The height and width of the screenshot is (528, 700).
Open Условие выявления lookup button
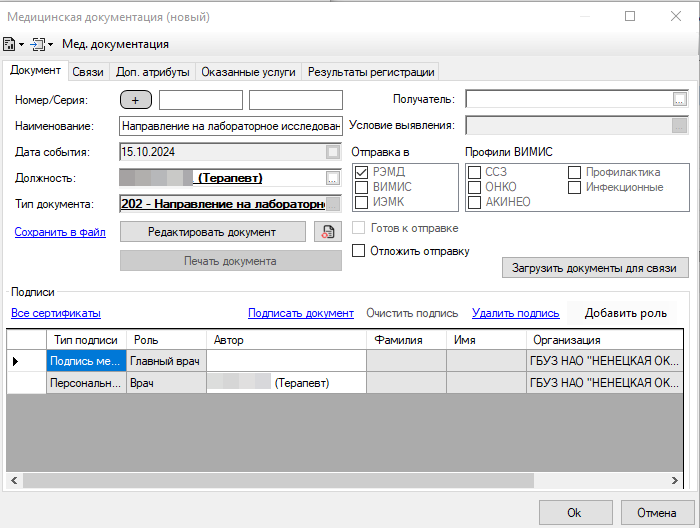679,125
